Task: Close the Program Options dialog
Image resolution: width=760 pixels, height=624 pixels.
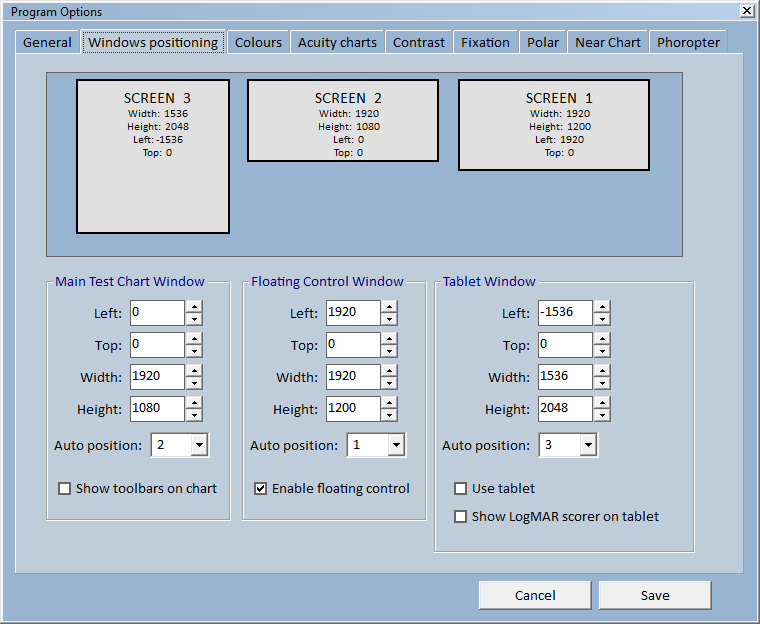Action: click(x=746, y=11)
